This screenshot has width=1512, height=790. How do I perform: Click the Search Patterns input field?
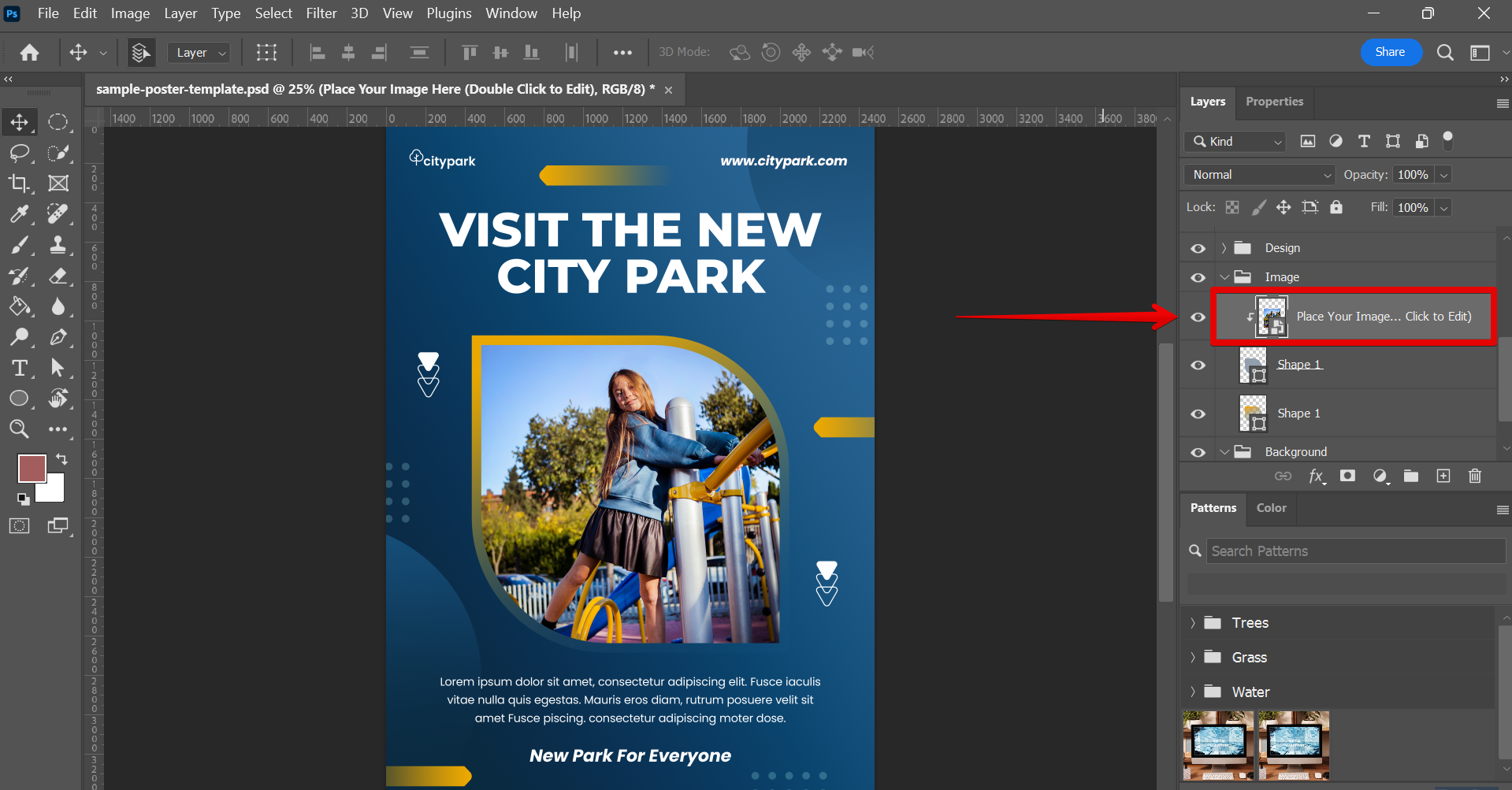point(1355,551)
